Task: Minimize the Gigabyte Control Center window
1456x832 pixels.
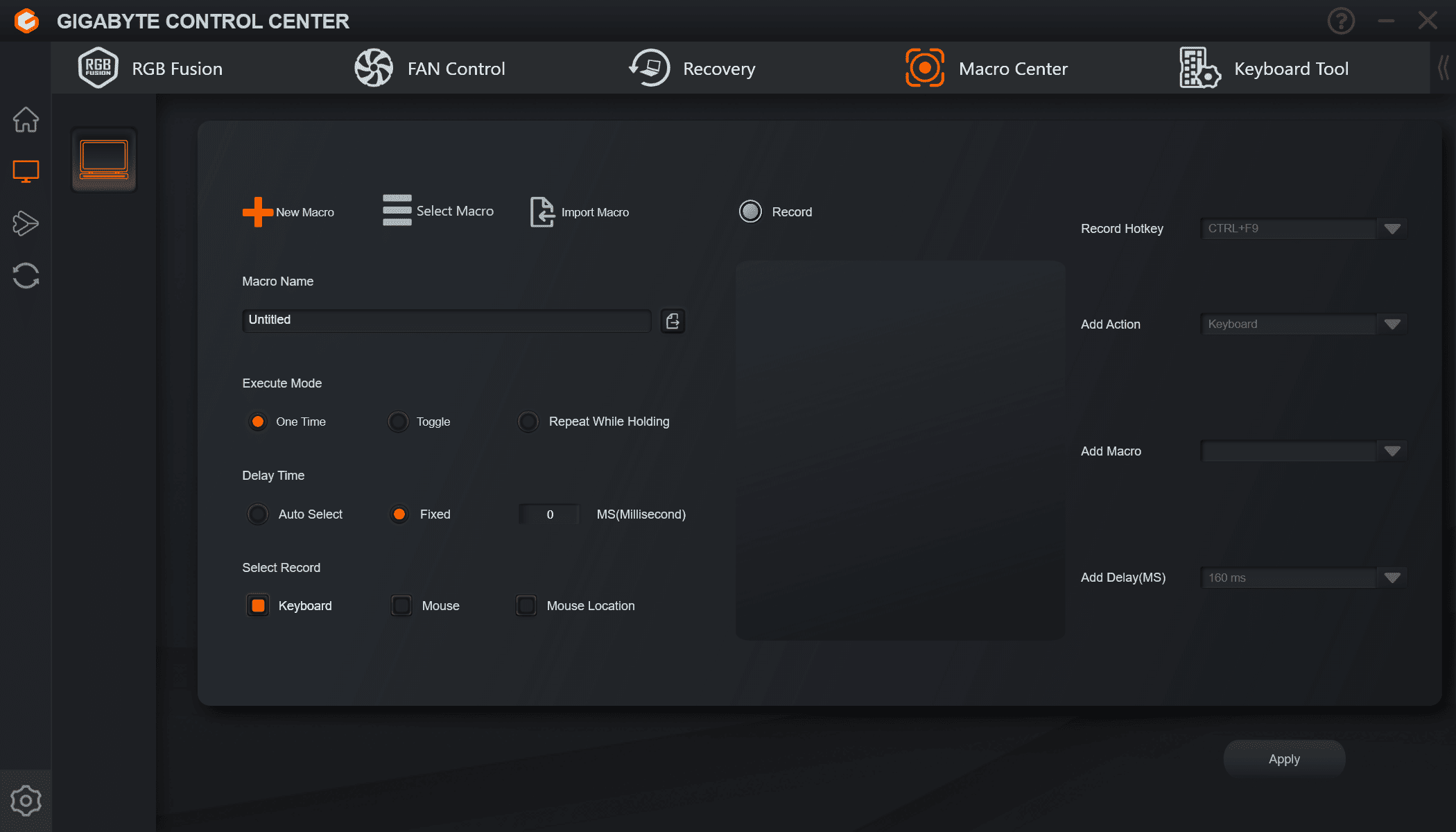Action: click(x=1386, y=21)
